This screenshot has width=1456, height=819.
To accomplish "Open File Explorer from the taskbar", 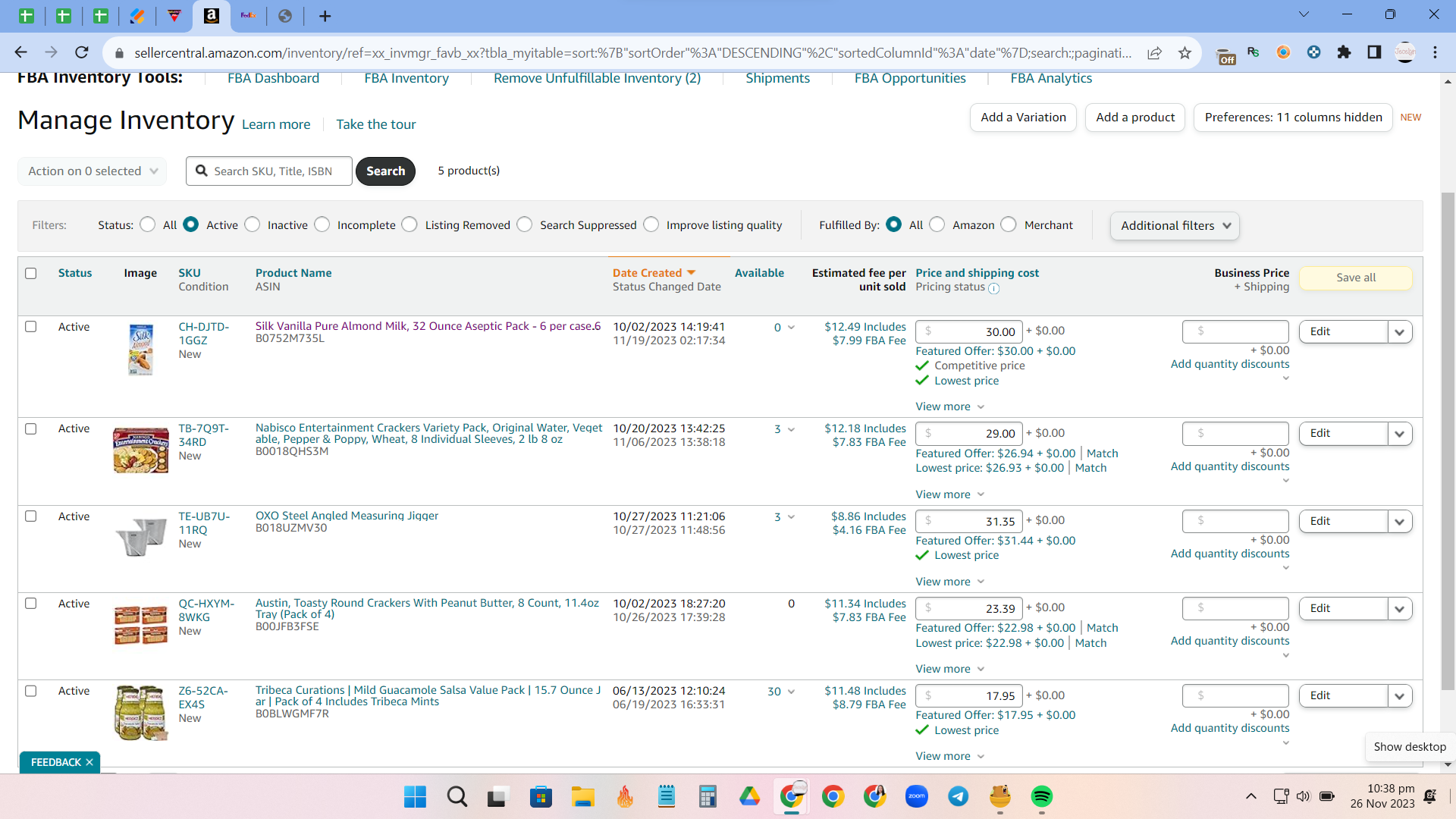I will tap(582, 796).
